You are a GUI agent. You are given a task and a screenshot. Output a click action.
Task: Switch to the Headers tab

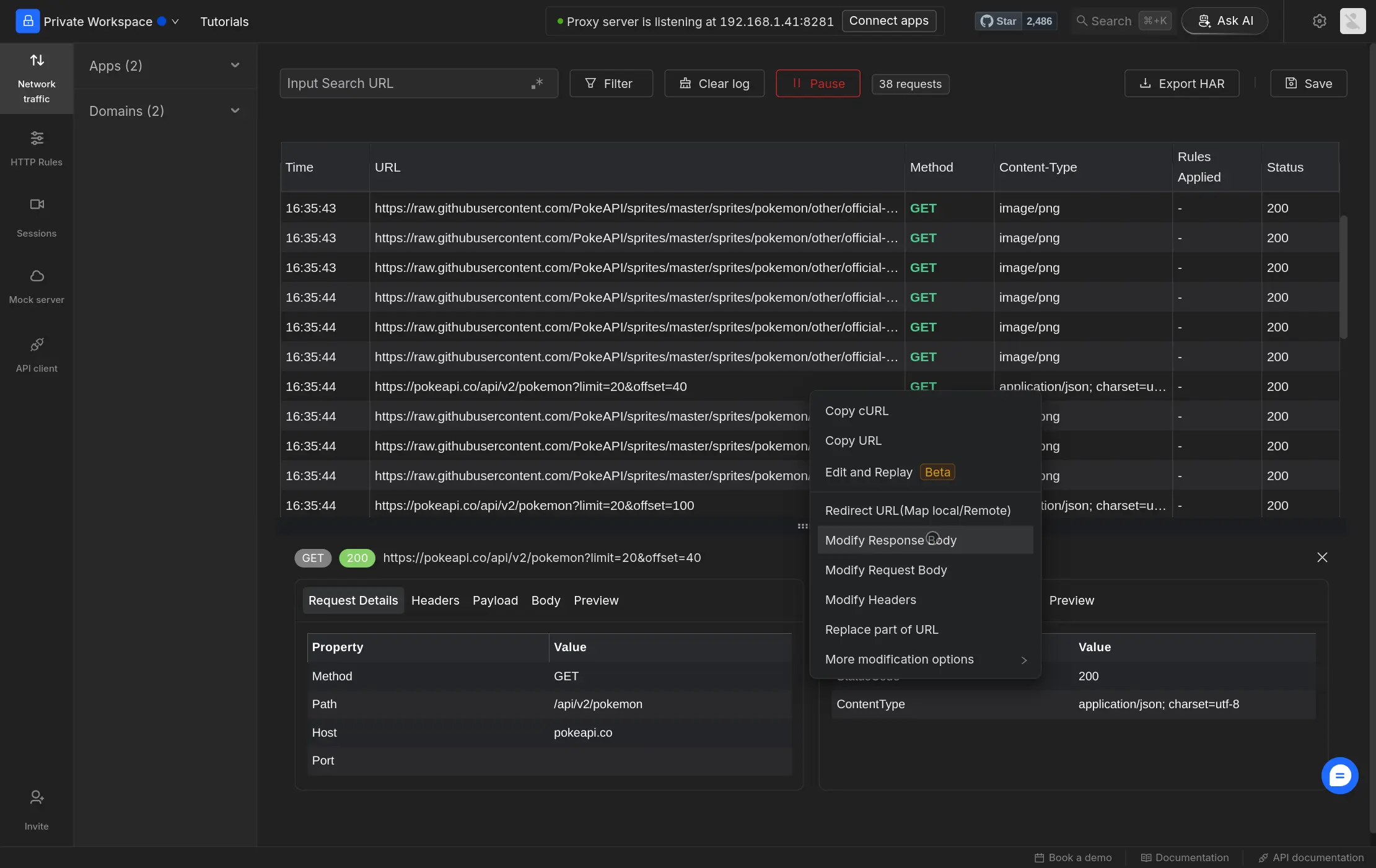(435, 600)
